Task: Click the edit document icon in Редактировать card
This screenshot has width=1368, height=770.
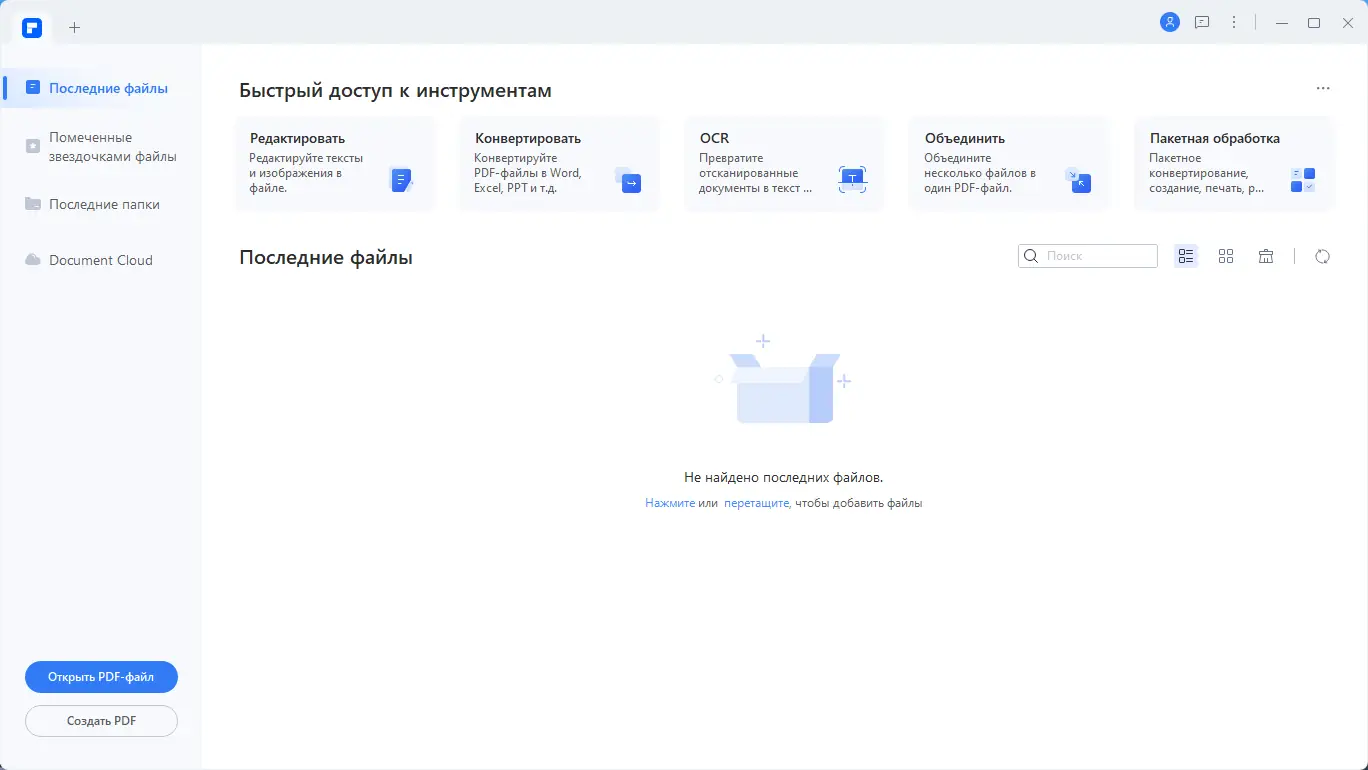Action: tap(401, 180)
